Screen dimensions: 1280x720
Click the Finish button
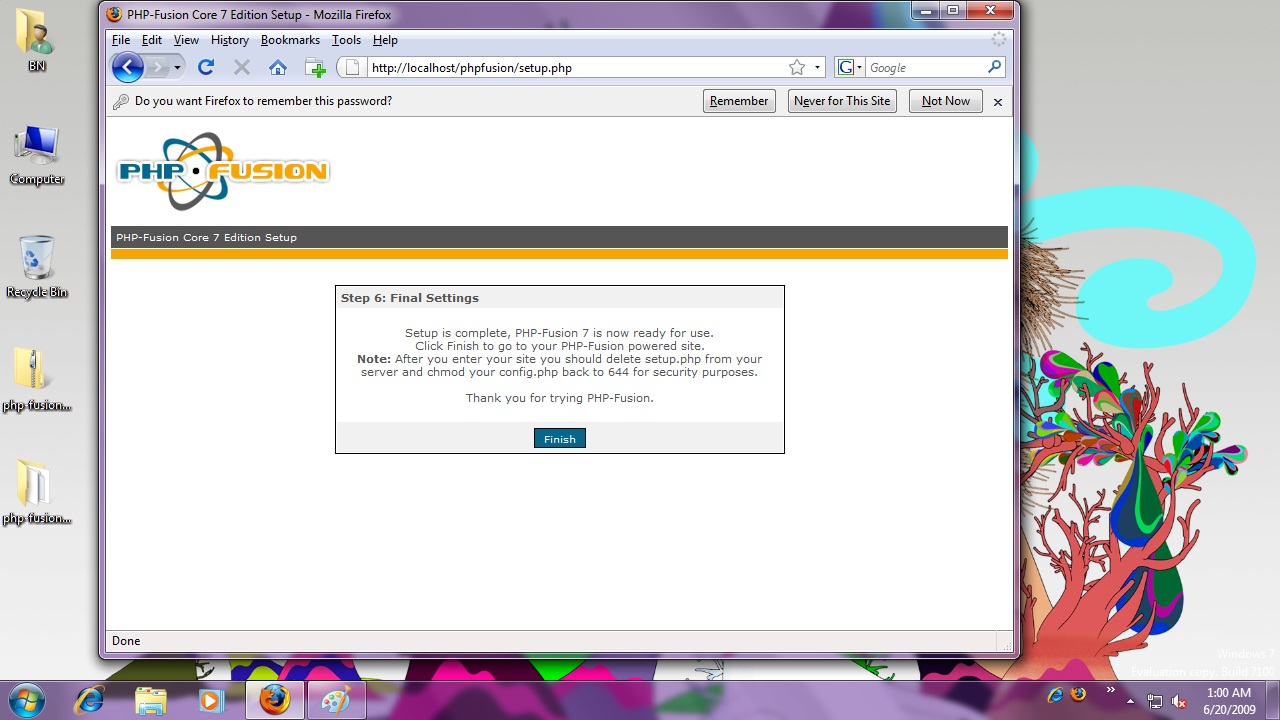(x=559, y=439)
